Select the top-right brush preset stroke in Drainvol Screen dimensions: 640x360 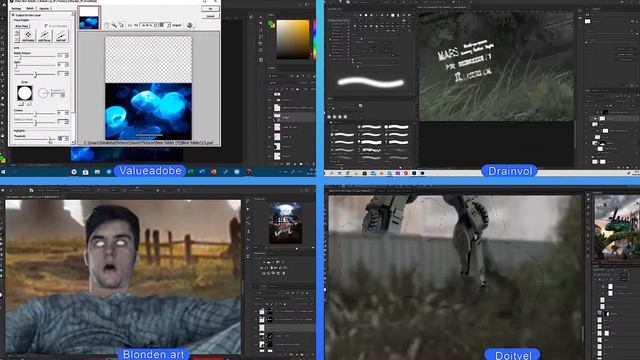[x=397, y=127]
